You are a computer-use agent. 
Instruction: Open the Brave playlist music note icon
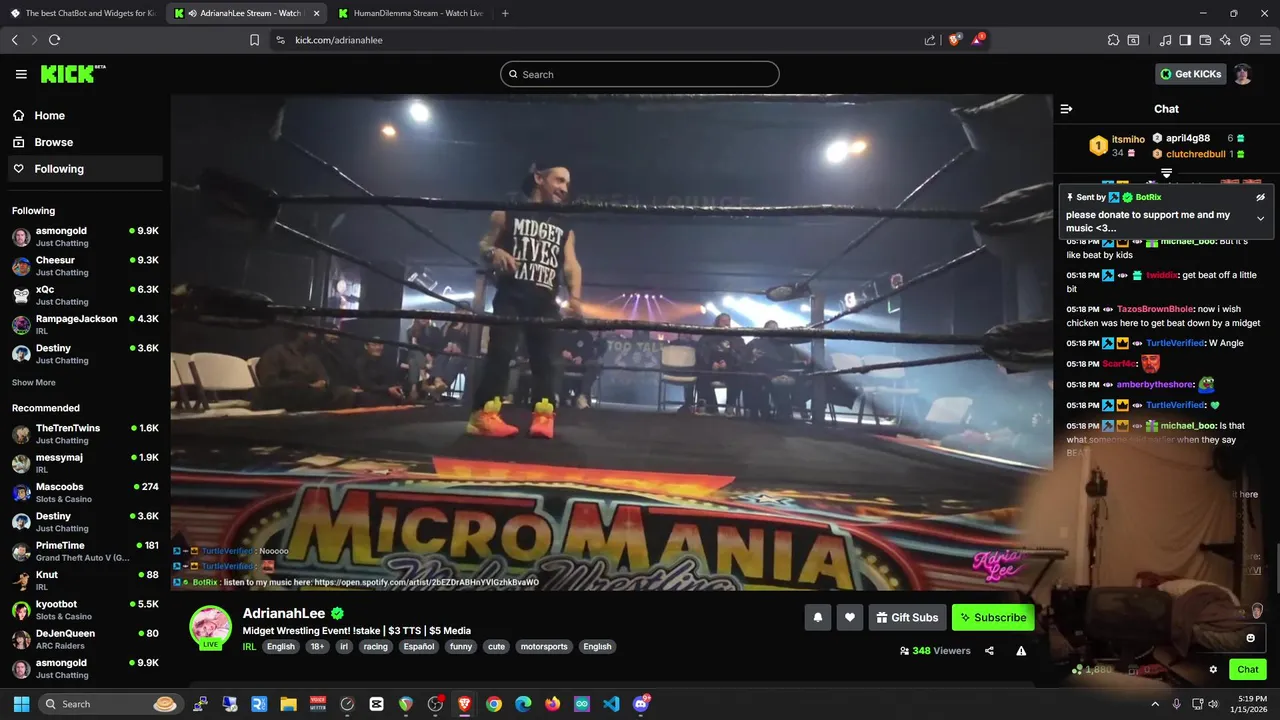(1165, 40)
